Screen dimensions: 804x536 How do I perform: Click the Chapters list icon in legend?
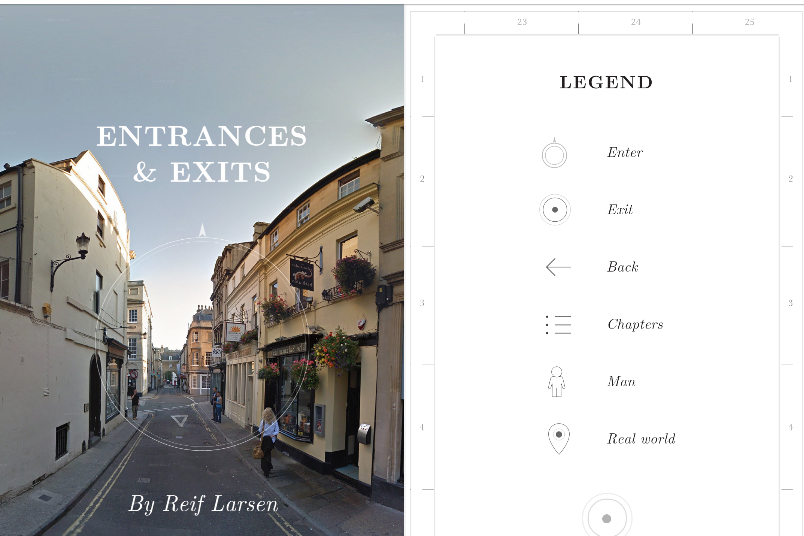[x=558, y=325]
